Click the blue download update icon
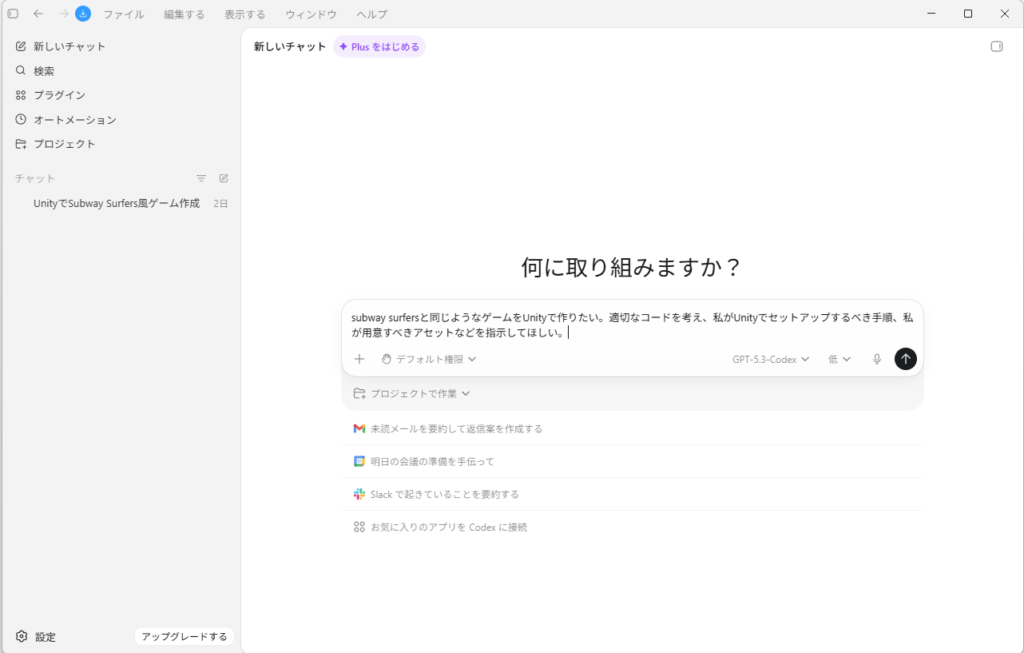Viewport: 1024px width, 653px height. tap(83, 14)
